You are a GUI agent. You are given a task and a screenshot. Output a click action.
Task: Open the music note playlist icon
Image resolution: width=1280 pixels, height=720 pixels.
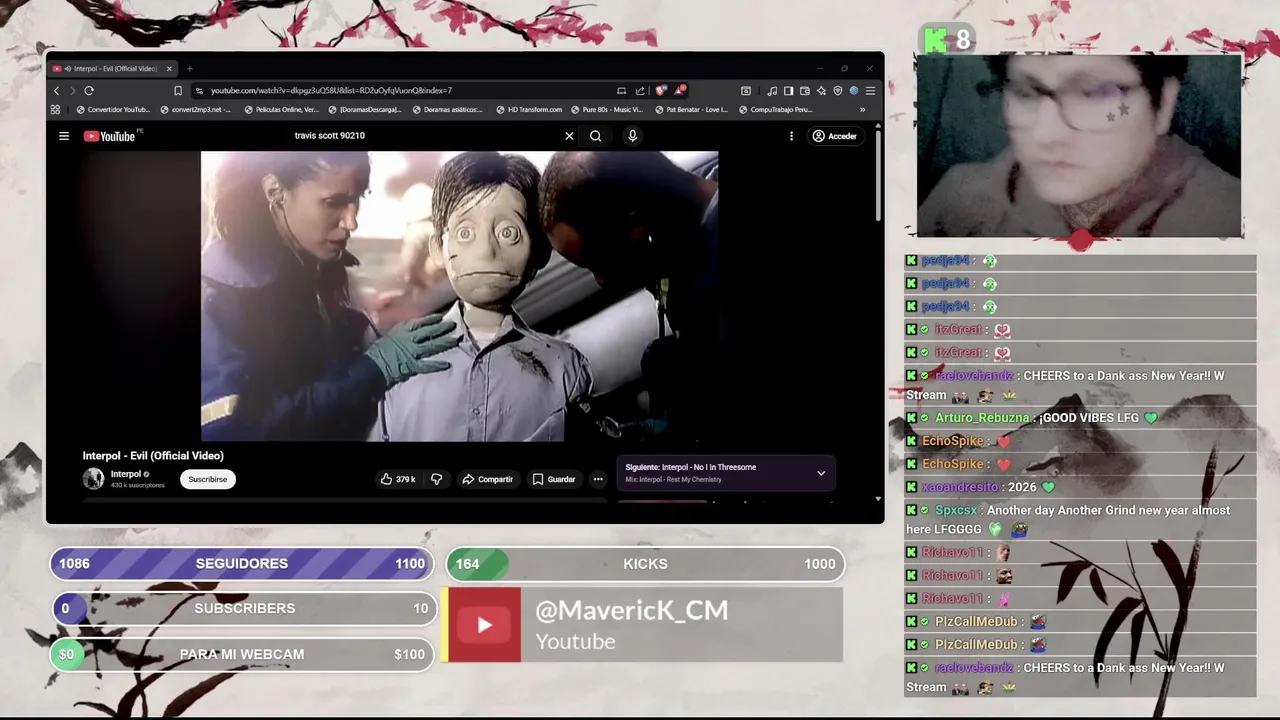(772, 90)
